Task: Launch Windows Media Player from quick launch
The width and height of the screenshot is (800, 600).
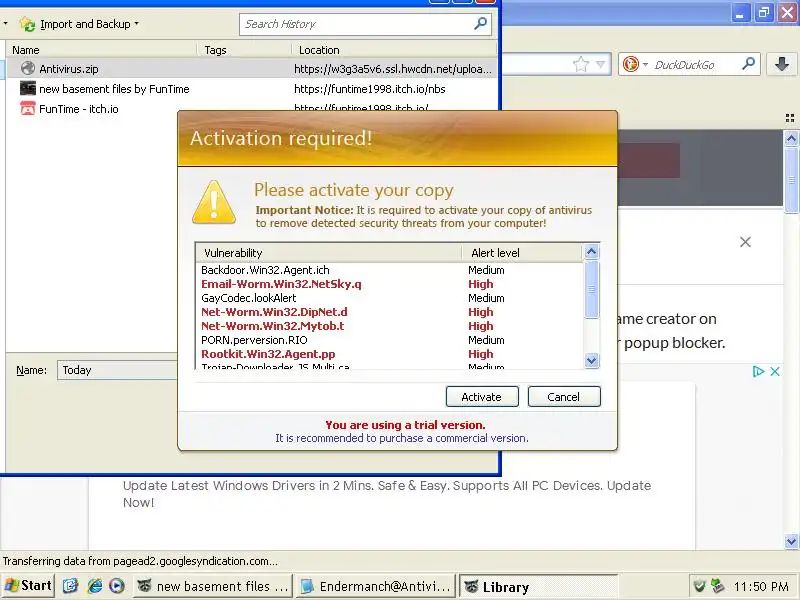Action: tap(117, 586)
